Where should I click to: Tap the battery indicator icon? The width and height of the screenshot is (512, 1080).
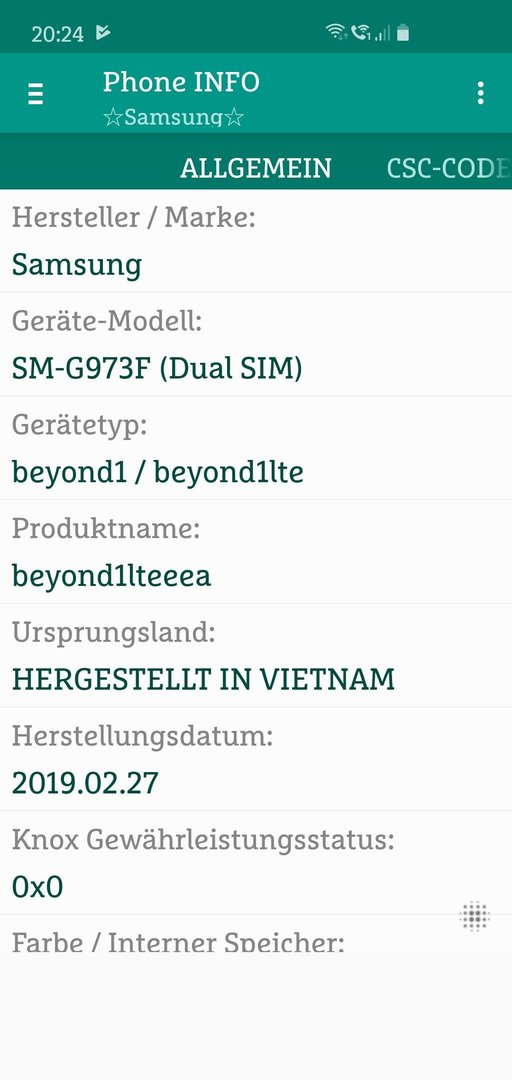(403, 32)
